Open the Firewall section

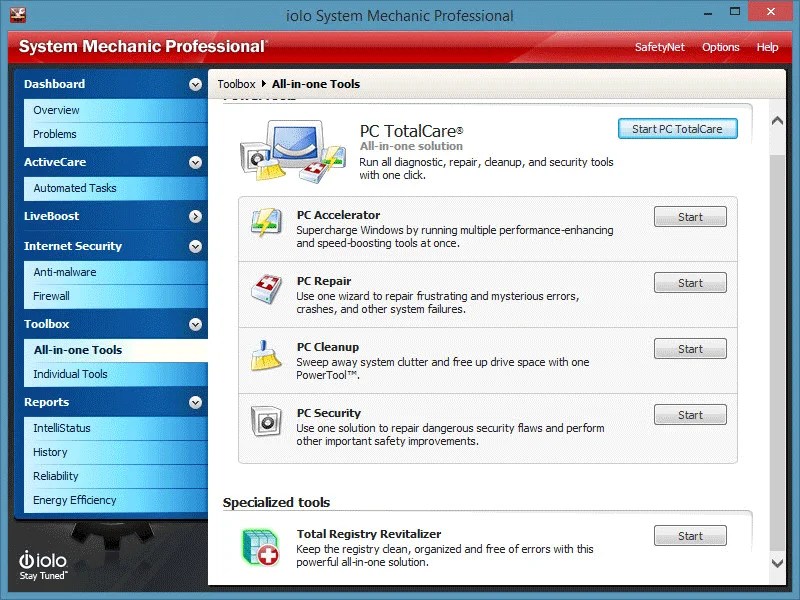[x=116, y=296]
